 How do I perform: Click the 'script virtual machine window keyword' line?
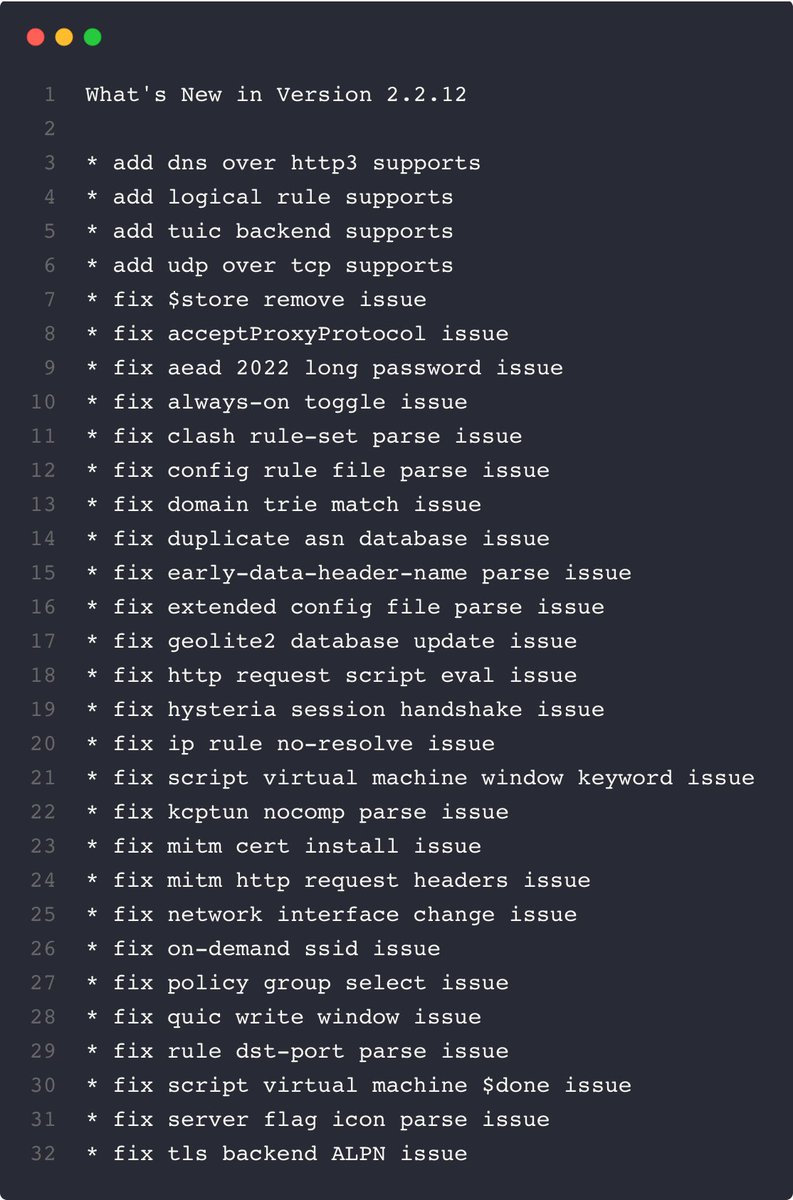point(420,777)
